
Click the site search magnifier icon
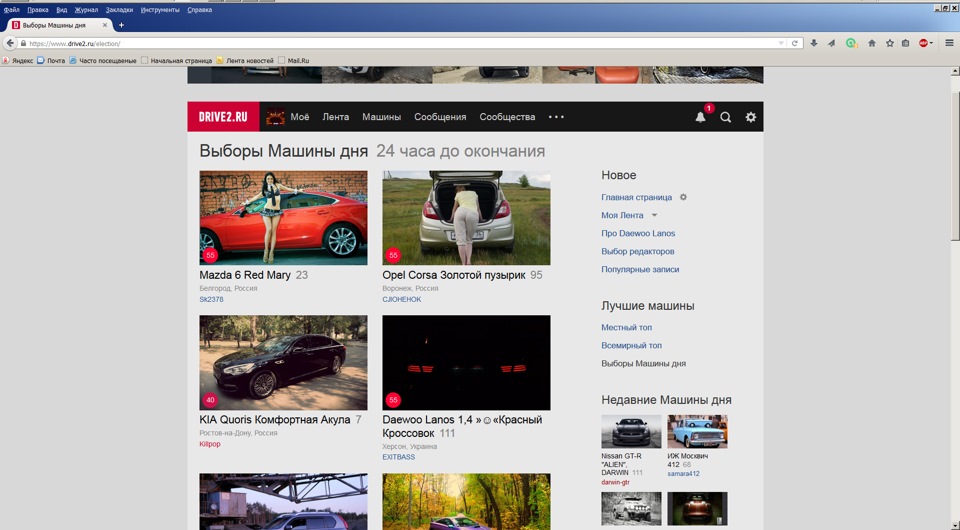pyautogui.click(x=726, y=117)
